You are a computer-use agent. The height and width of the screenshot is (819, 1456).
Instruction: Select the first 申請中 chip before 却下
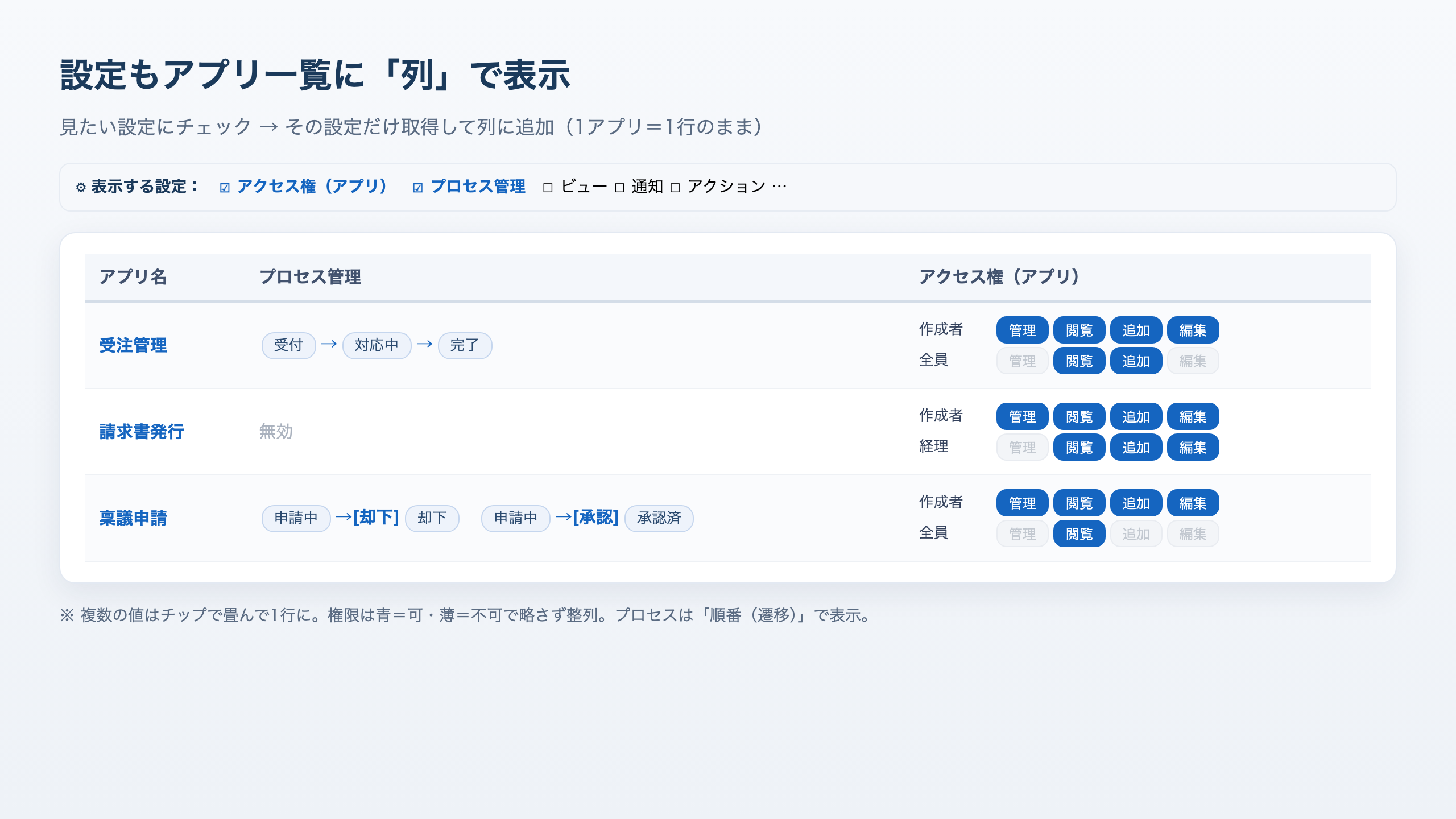296,518
